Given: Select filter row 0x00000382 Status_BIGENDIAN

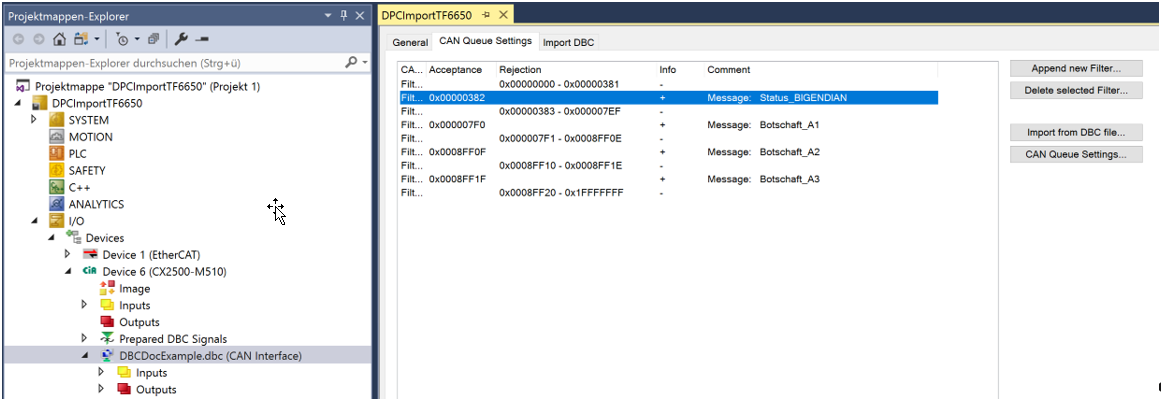Looking at the screenshot, I should click(x=667, y=97).
